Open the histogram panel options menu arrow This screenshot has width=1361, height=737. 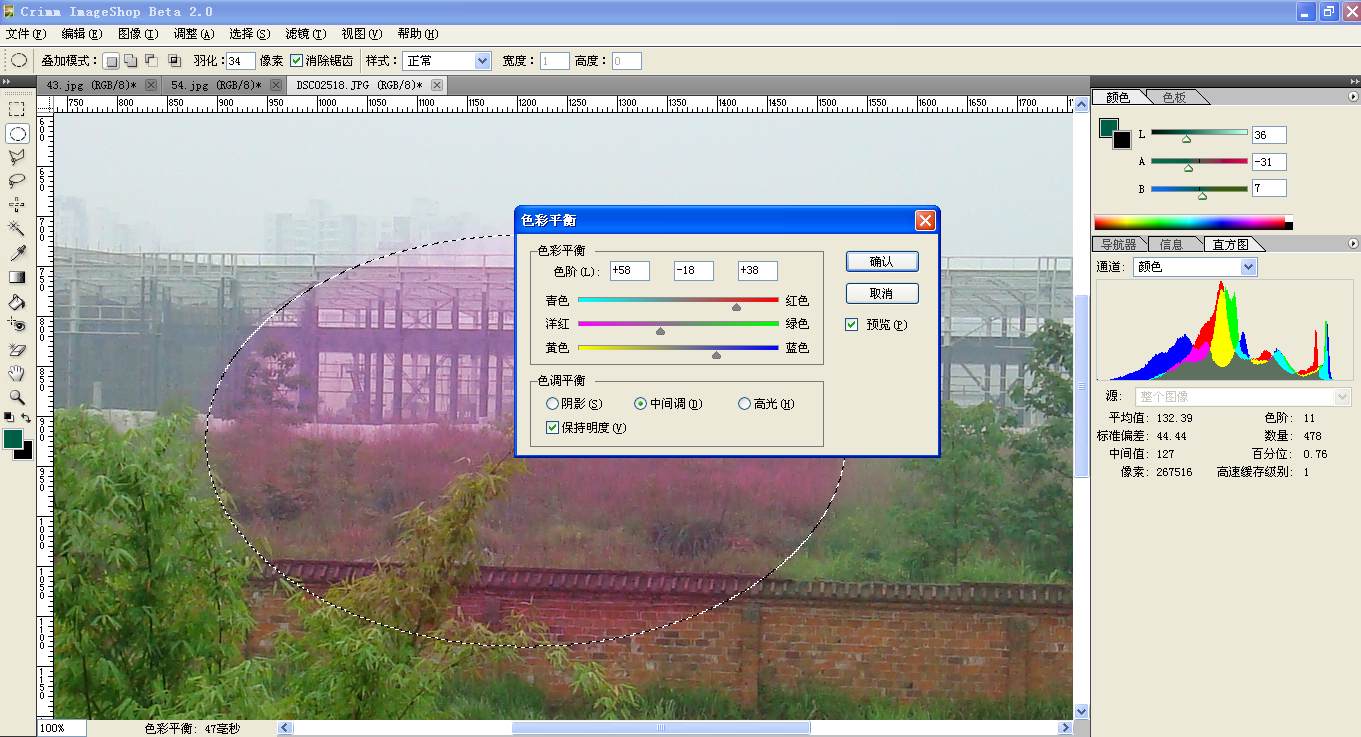[1353, 244]
